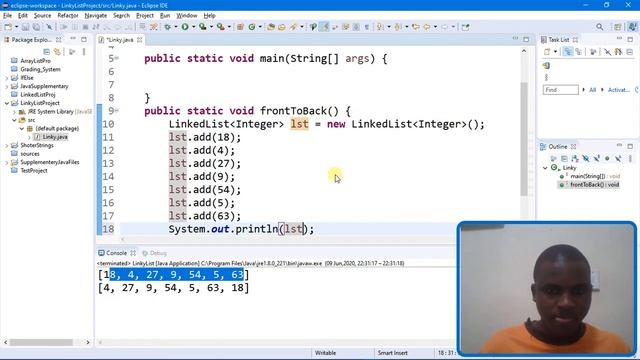Open the Navigate menu
Image resolution: width=640 pixels, height=360 pixels.
pos(96,16)
